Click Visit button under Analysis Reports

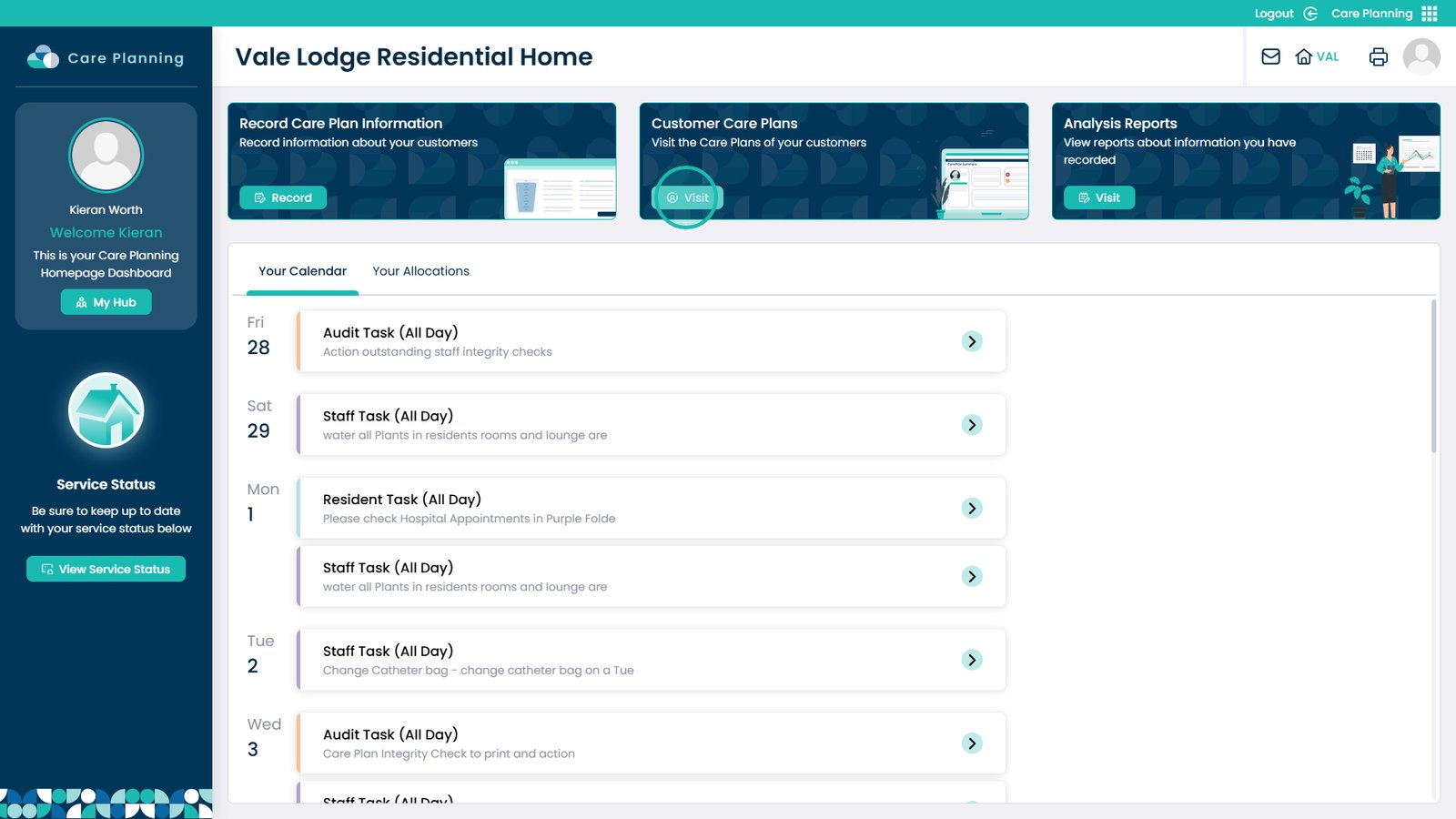(1098, 197)
